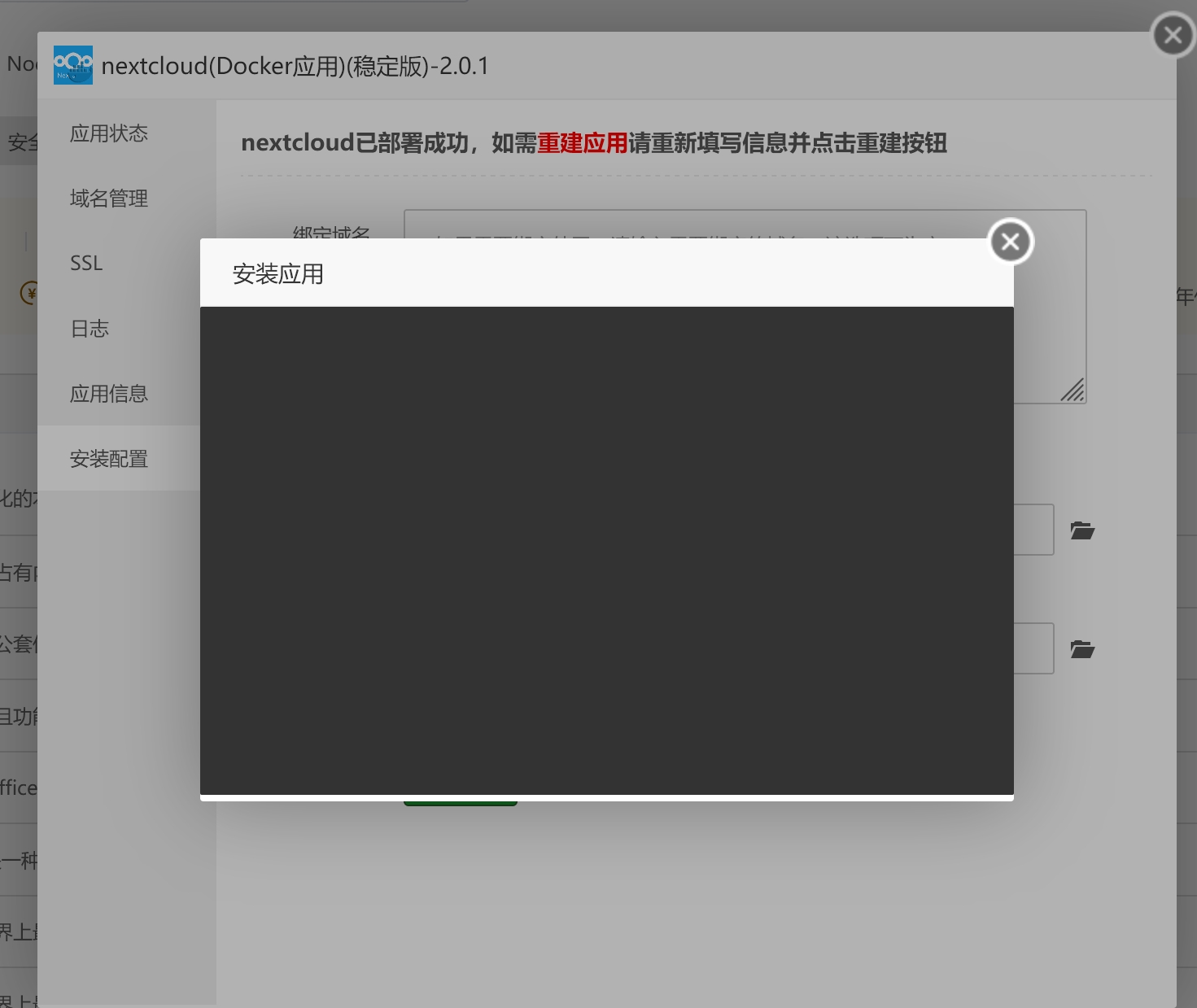Click the window title nextcloud(Docker应用)(稳定版)-2.0.1

pyautogui.click(x=295, y=66)
